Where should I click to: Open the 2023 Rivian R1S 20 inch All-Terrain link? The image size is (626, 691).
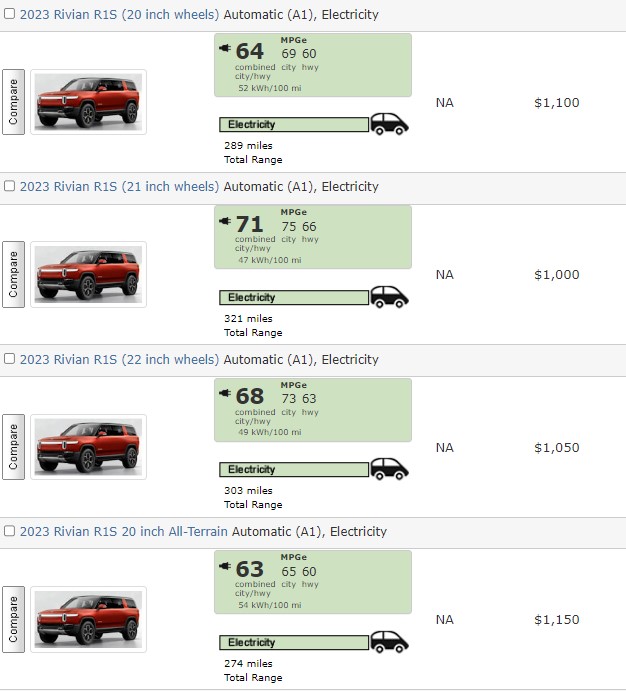pyautogui.click(x=123, y=531)
